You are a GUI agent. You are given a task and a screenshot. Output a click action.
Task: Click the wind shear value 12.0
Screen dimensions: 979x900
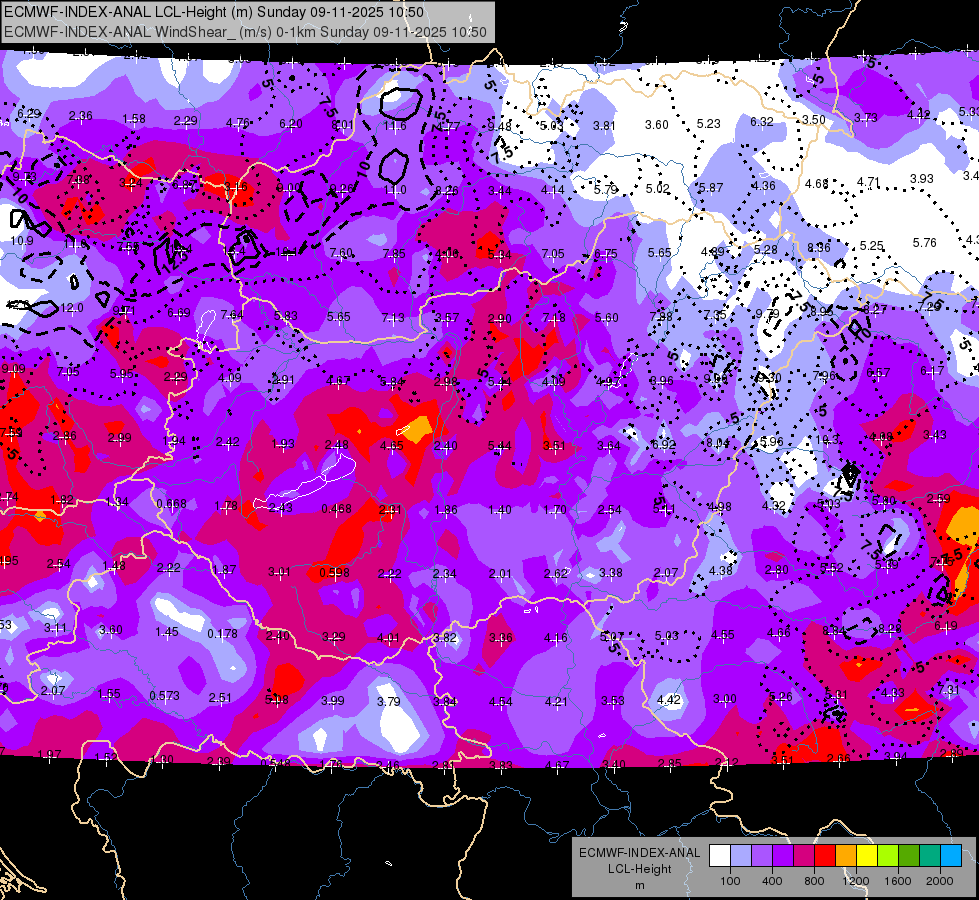pos(72,308)
